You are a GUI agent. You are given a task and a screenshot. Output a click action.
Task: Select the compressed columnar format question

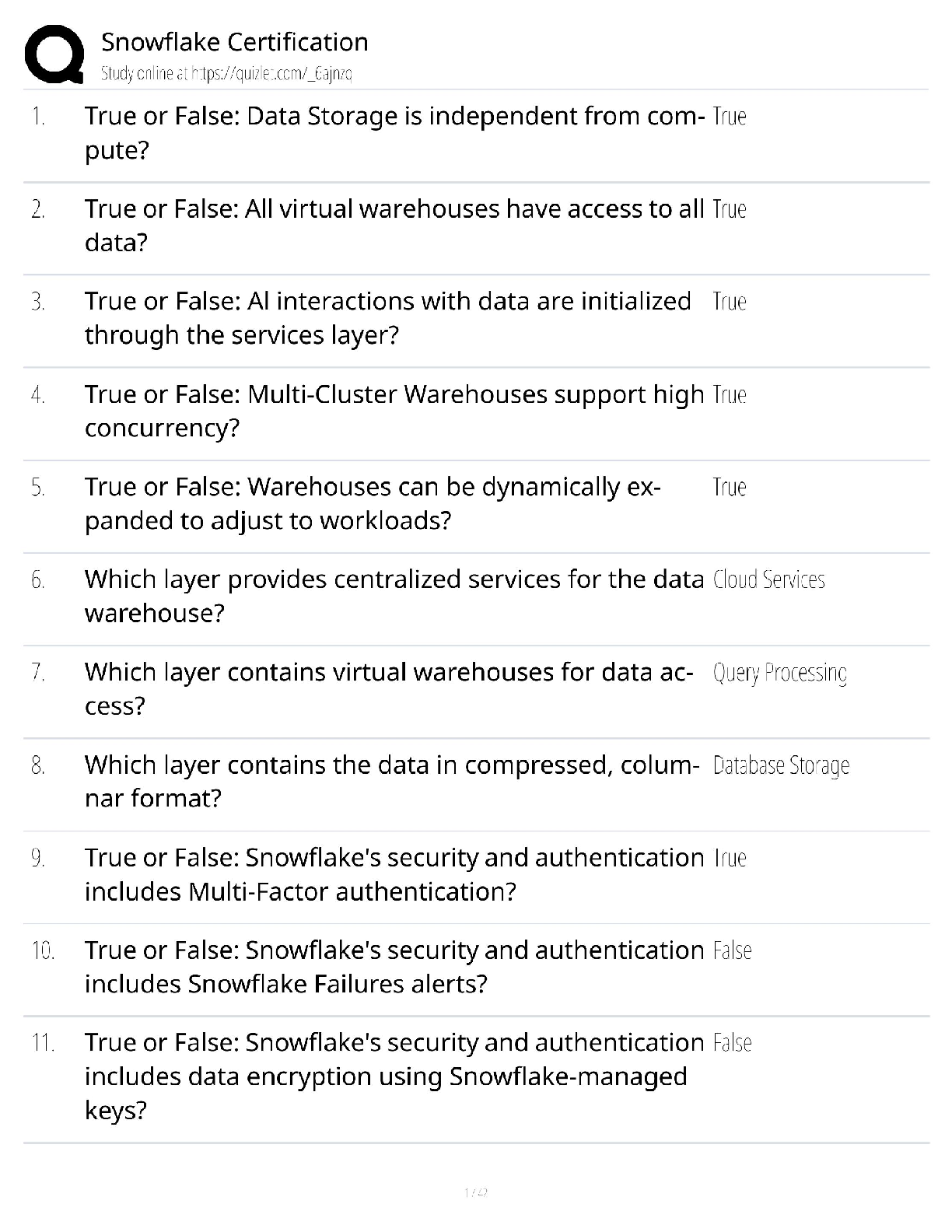[x=391, y=781]
